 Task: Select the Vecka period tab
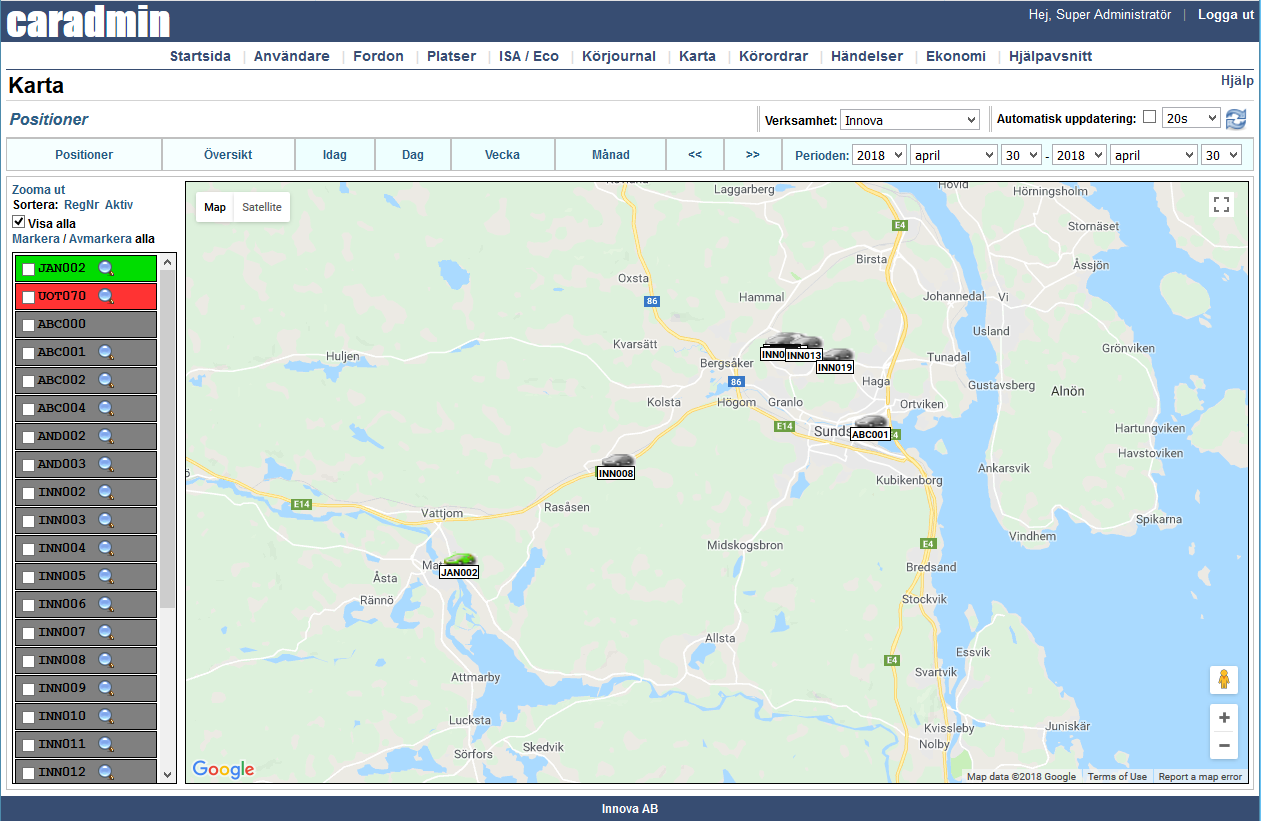pyautogui.click(x=502, y=155)
